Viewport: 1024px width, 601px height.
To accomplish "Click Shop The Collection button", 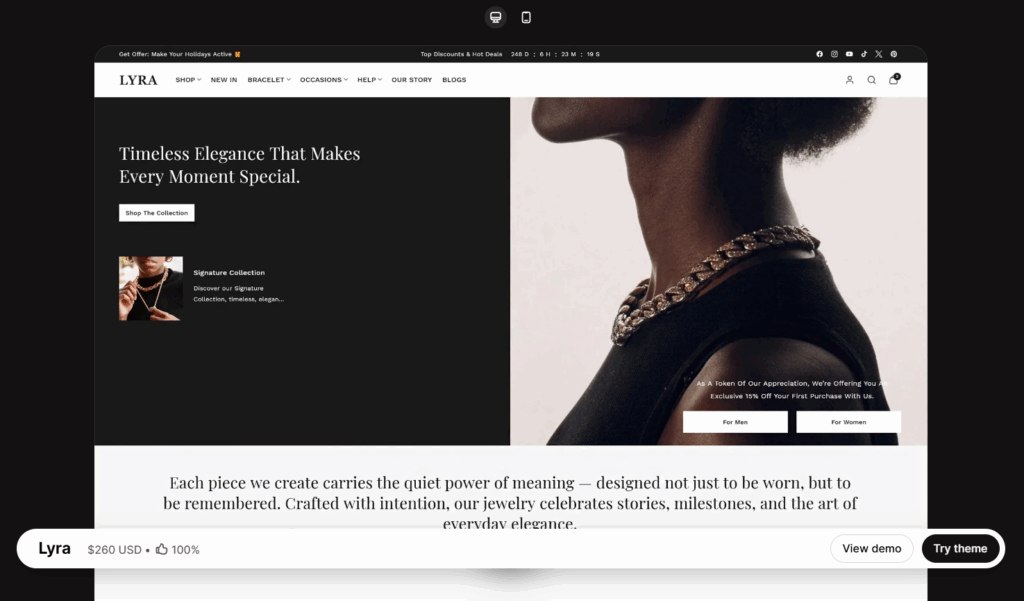I will click(x=157, y=213).
